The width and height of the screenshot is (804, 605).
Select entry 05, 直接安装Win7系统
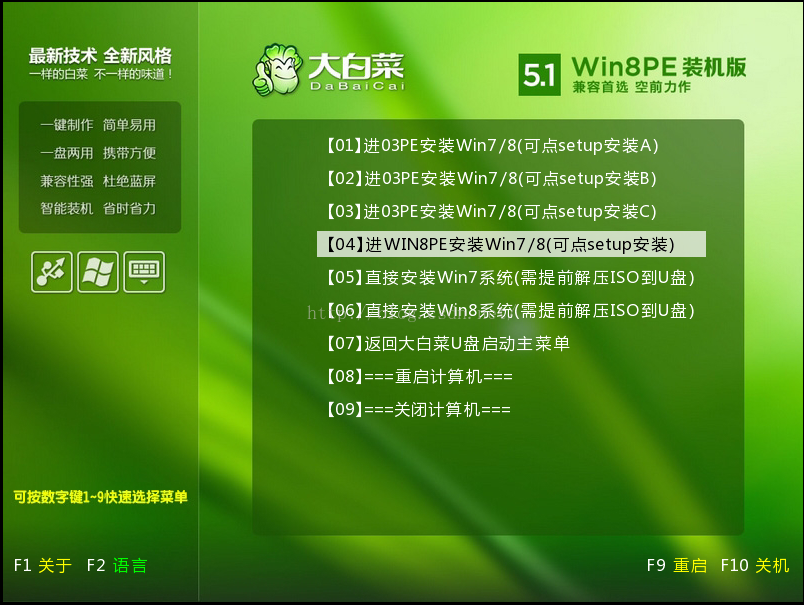(511, 277)
